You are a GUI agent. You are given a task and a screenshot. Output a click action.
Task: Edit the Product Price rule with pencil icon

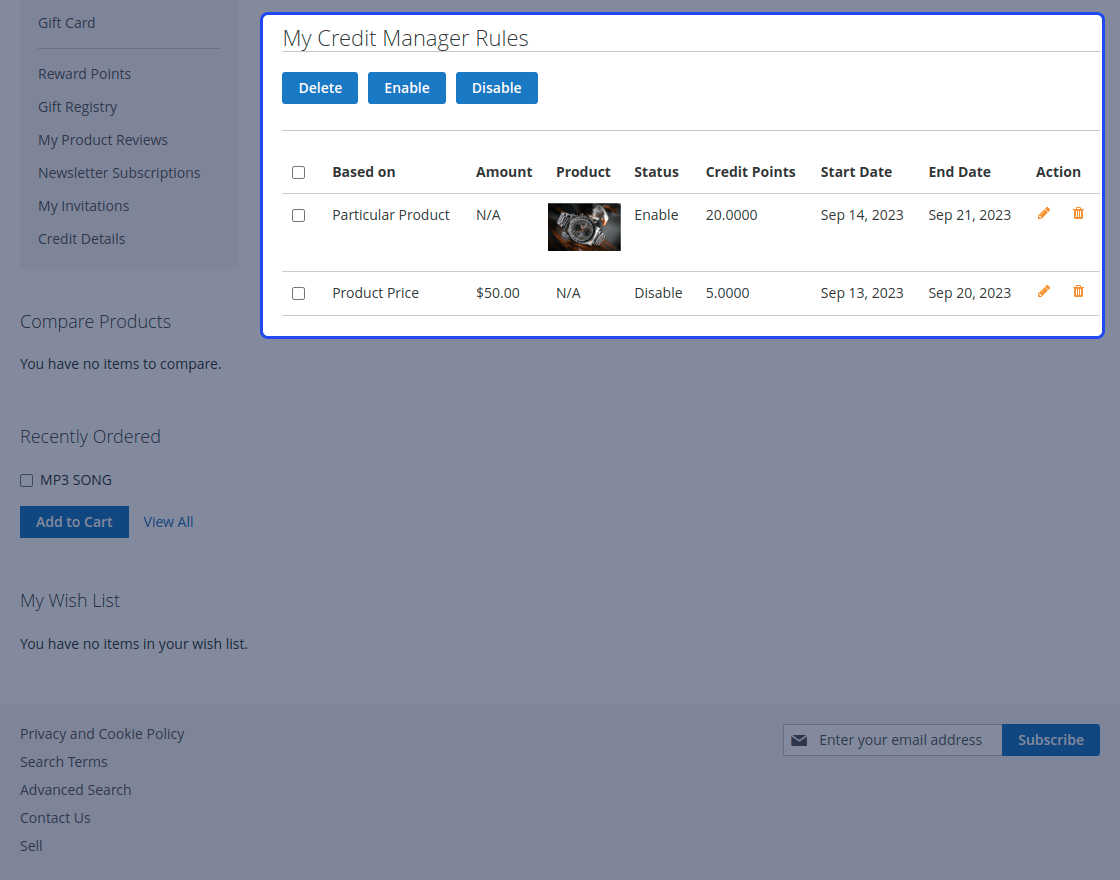coord(1044,291)
